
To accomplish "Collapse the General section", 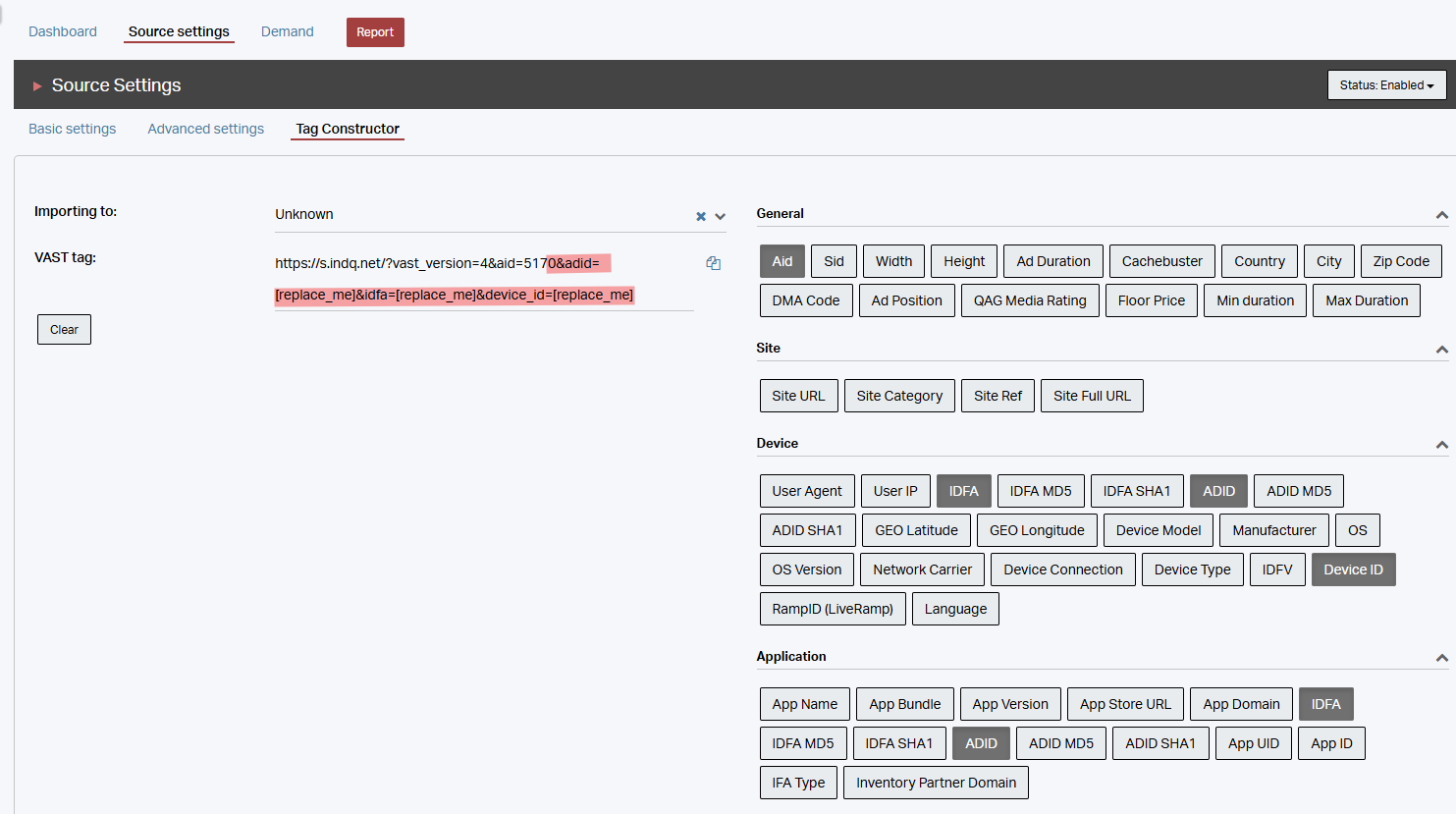I will (x=1441, y=215).
